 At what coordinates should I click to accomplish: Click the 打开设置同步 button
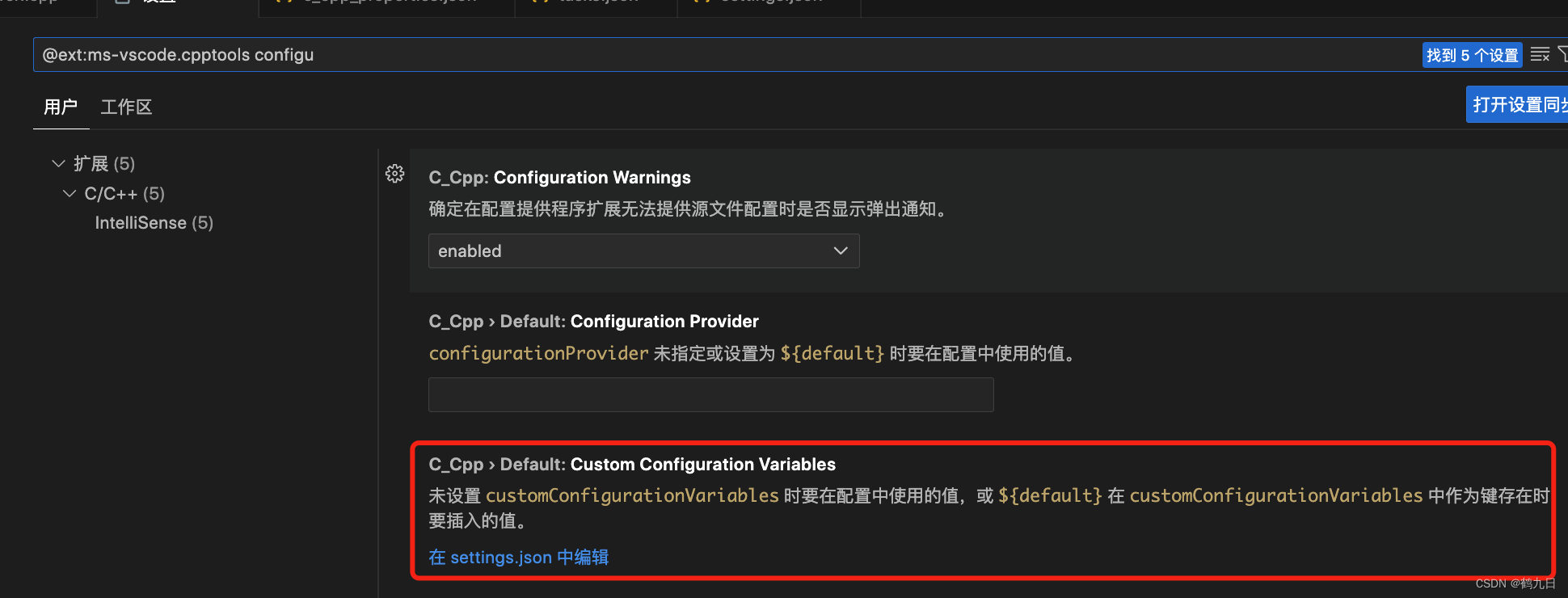pyautogui.click(x=1518, y=105)
